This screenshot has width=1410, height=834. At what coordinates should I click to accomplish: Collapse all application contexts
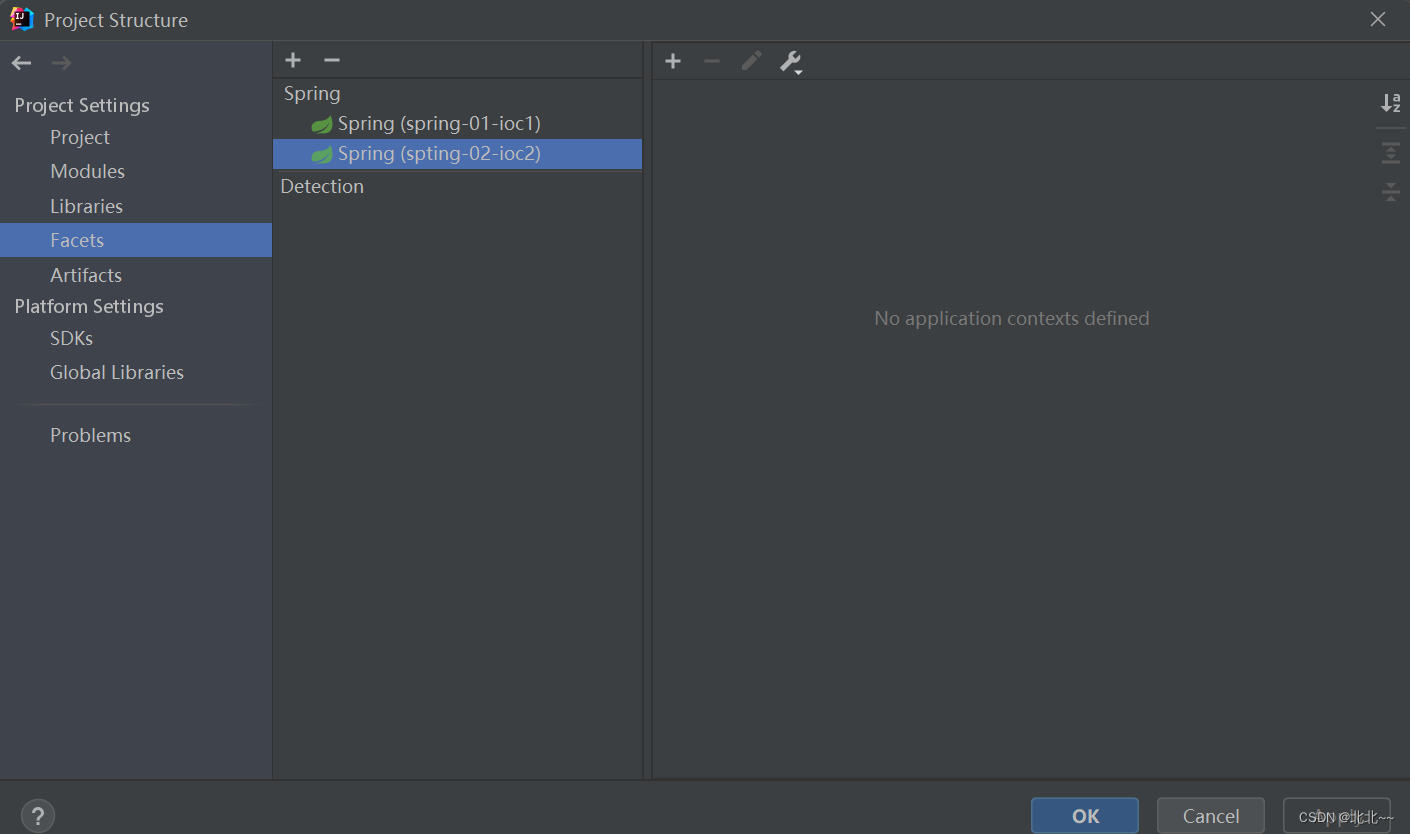[1391, 191]
